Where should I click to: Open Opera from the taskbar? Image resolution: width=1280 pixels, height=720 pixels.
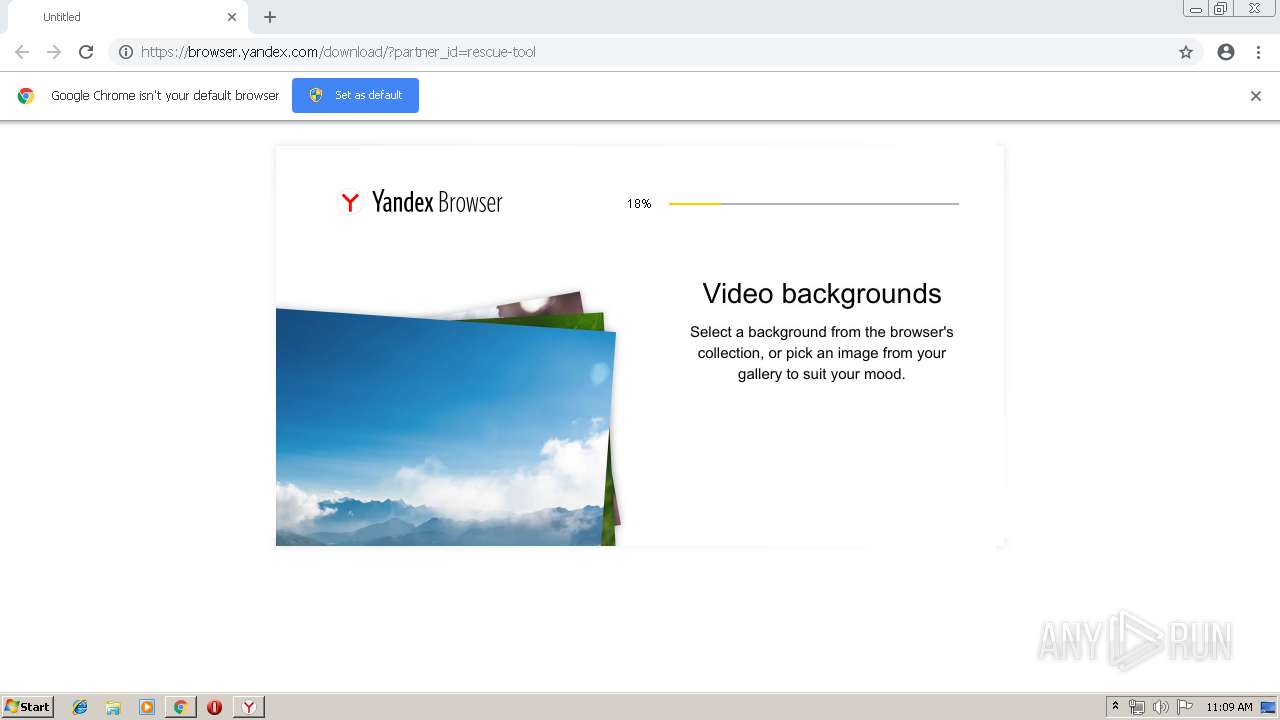click(214, 707)
